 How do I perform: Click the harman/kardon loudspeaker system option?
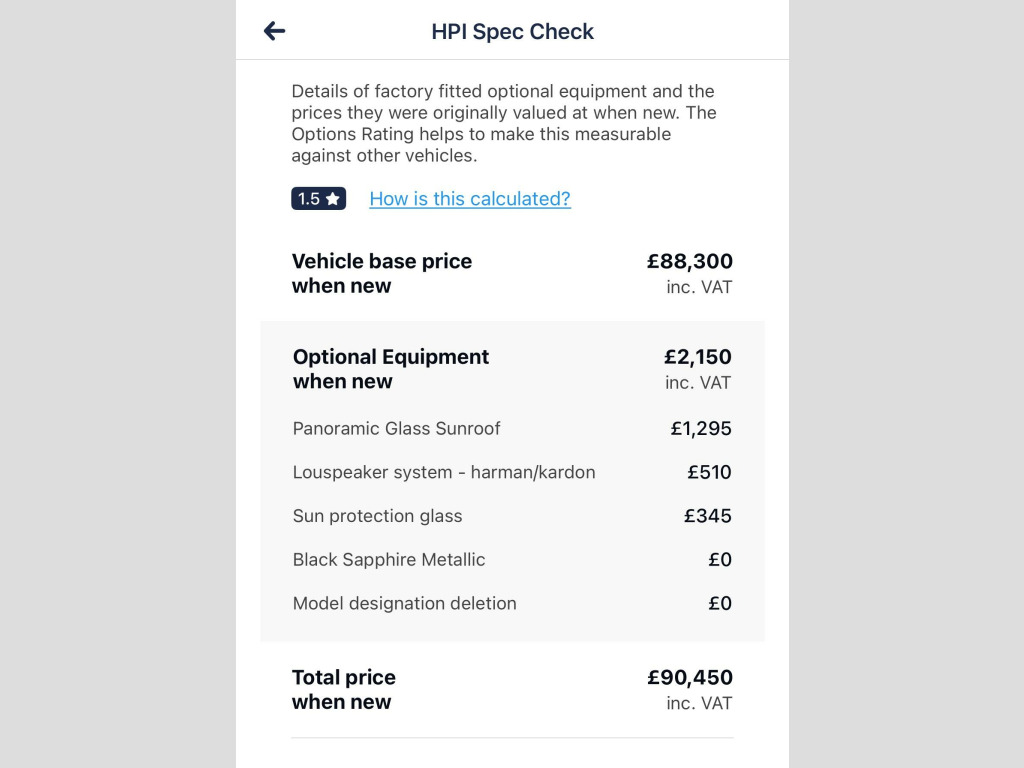[443, 472]
